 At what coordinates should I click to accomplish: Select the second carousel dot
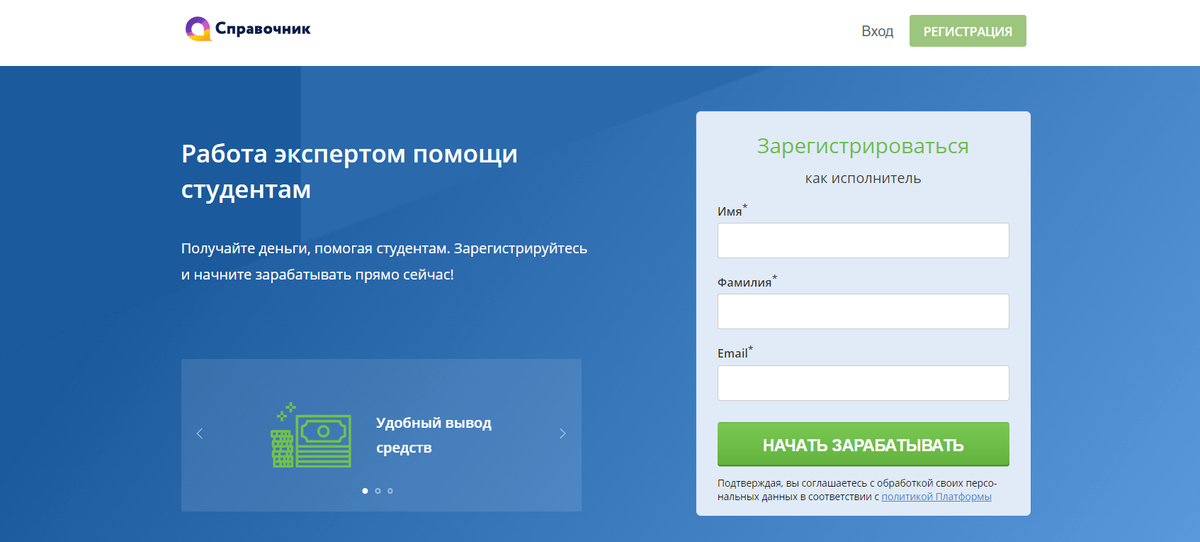377,490
